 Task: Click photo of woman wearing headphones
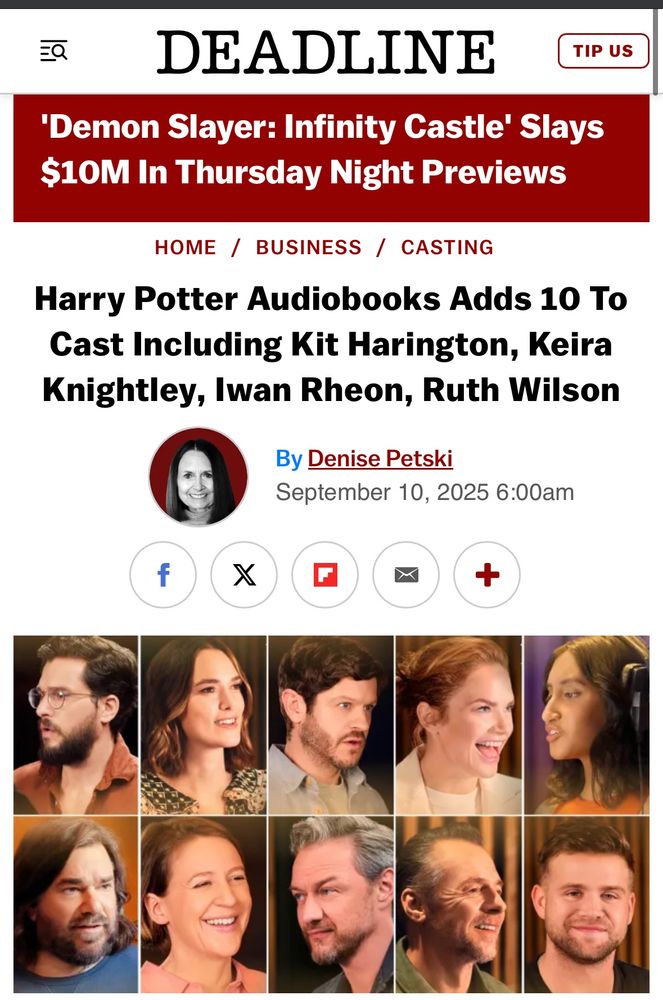pos(586,725)
